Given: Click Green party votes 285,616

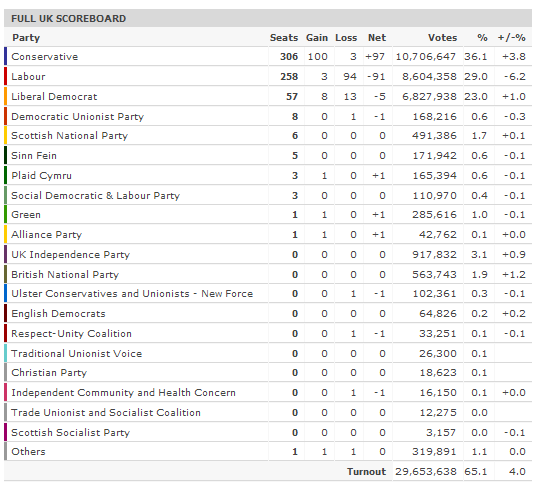Looking at the screenshot, I should coord(434,215).
